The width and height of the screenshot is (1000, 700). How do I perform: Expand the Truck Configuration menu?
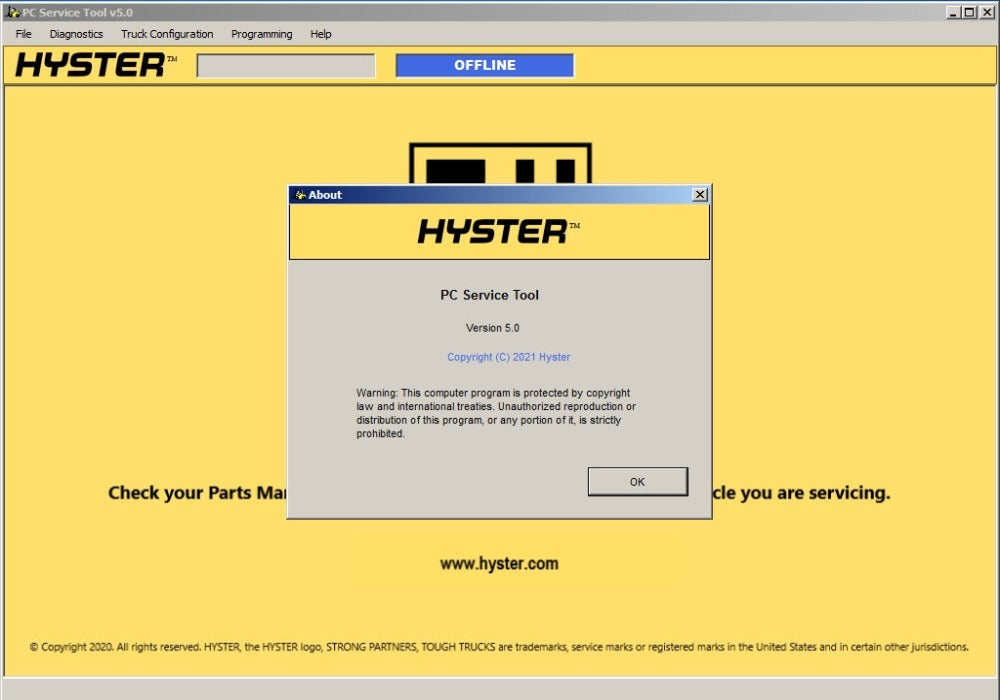coord(167,34)
